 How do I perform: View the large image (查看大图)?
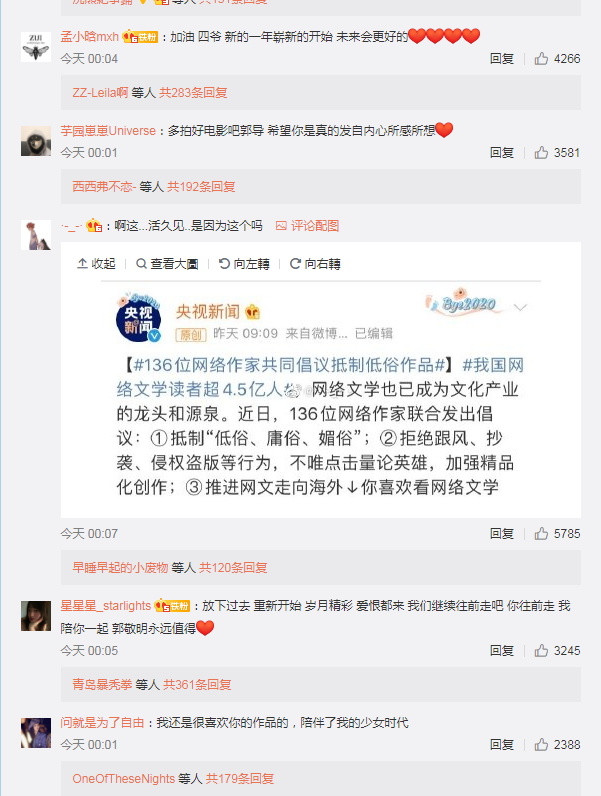(x=167, y=264)
